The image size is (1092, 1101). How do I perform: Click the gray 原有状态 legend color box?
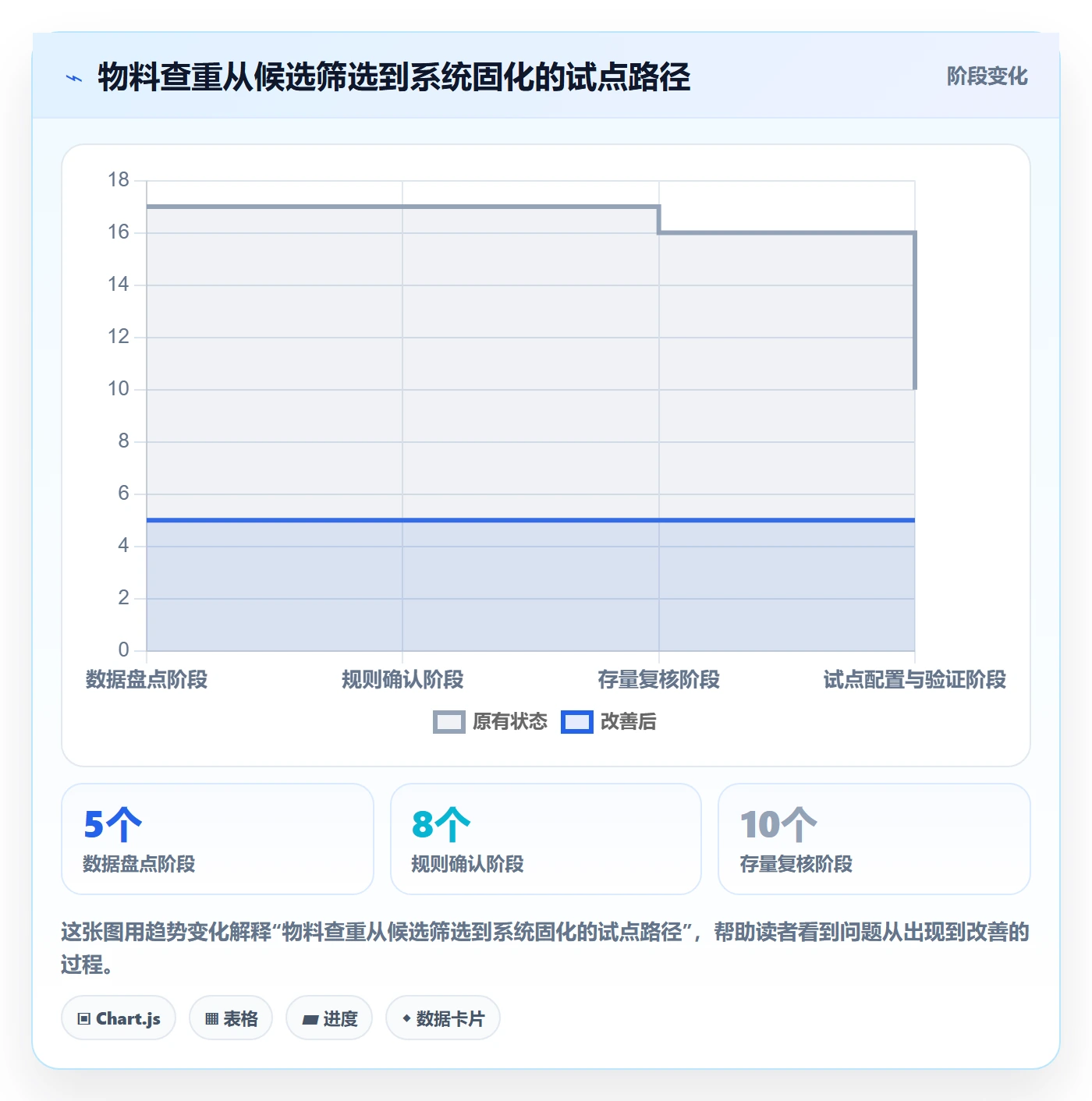[x=449, y=722]
